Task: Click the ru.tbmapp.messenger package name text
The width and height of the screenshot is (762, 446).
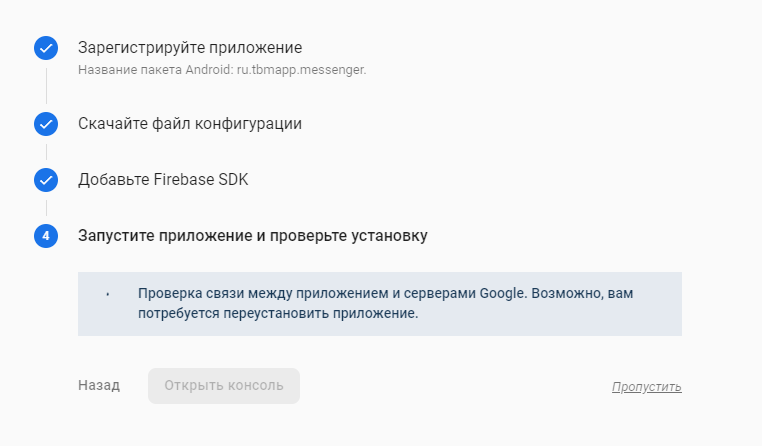Action: coord(301,70)
